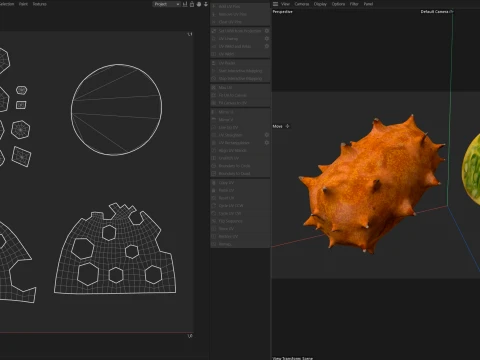
Task: Click the Remove UV Pins command
Action: (x=240, y=14)
